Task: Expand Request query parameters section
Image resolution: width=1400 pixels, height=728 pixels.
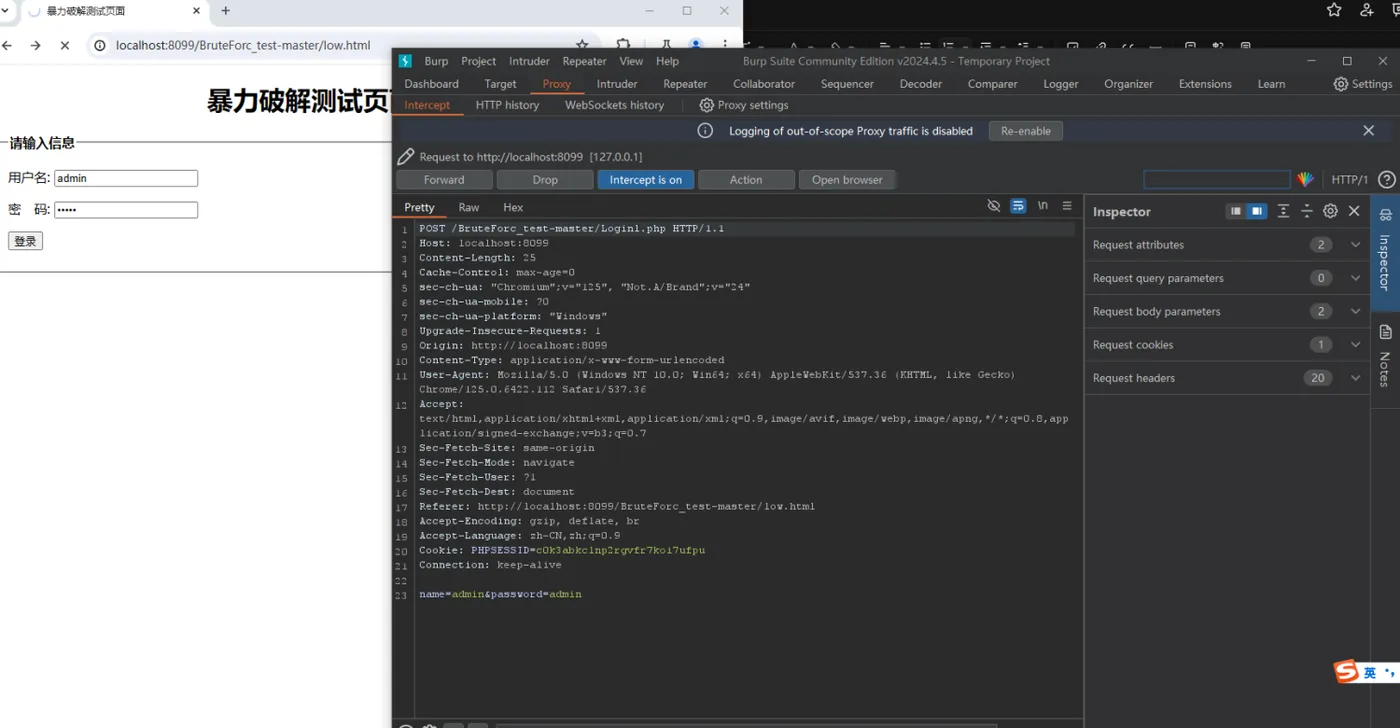Action: [x=1227, y=278]
